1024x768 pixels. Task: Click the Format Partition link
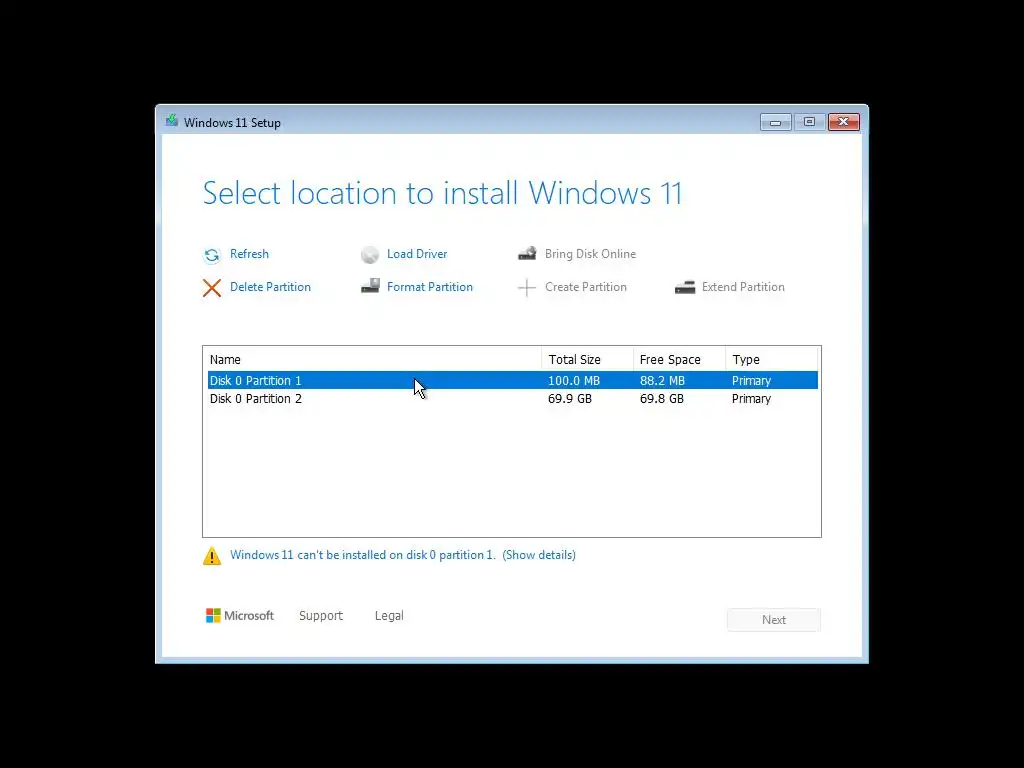[x=430, y=287]
